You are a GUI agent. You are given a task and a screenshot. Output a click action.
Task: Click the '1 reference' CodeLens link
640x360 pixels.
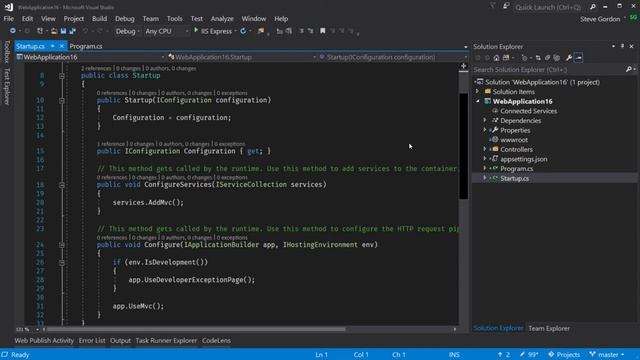[111, 144]
